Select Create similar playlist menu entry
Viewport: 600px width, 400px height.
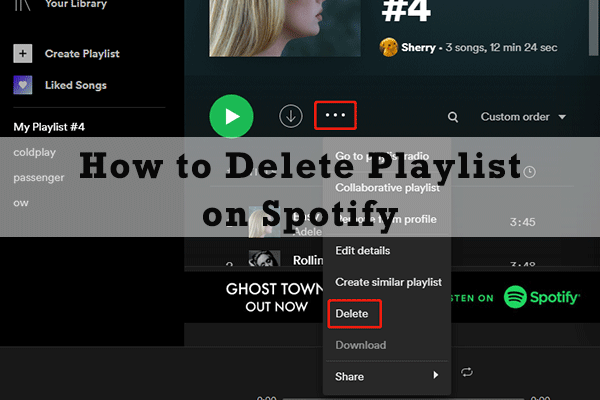point(388,282)
